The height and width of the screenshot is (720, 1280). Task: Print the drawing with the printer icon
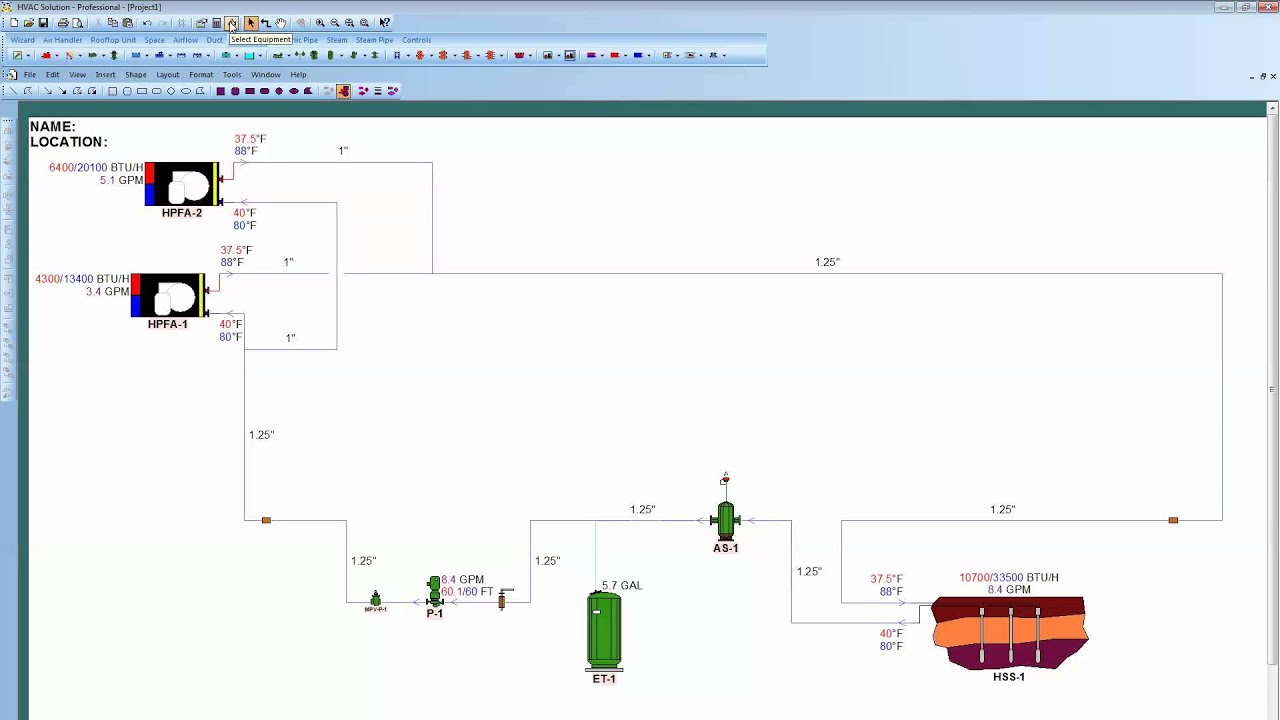(63, 23)
